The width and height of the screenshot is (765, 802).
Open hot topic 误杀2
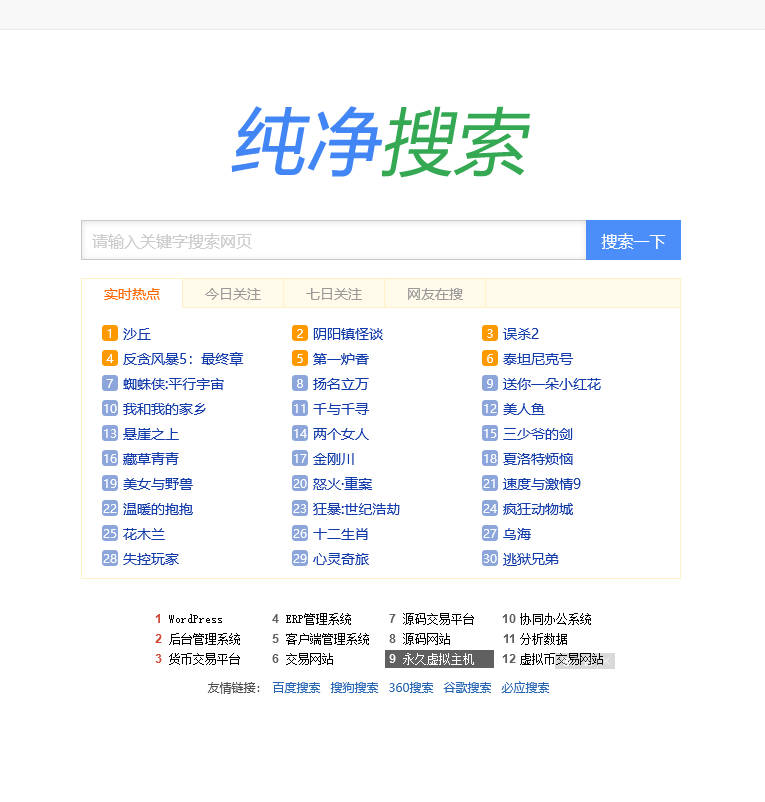(x=521, y=334)
